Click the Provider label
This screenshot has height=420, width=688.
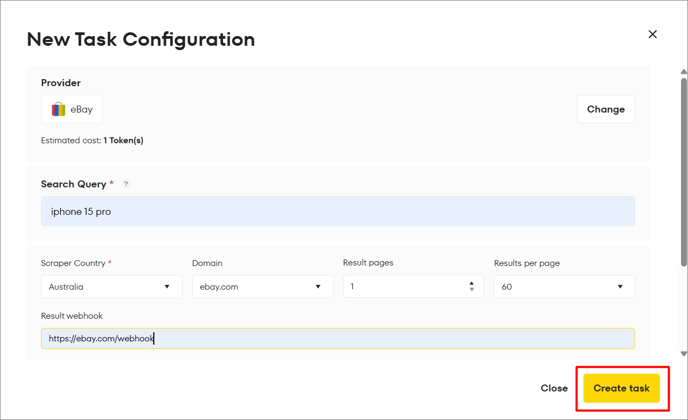61,83
